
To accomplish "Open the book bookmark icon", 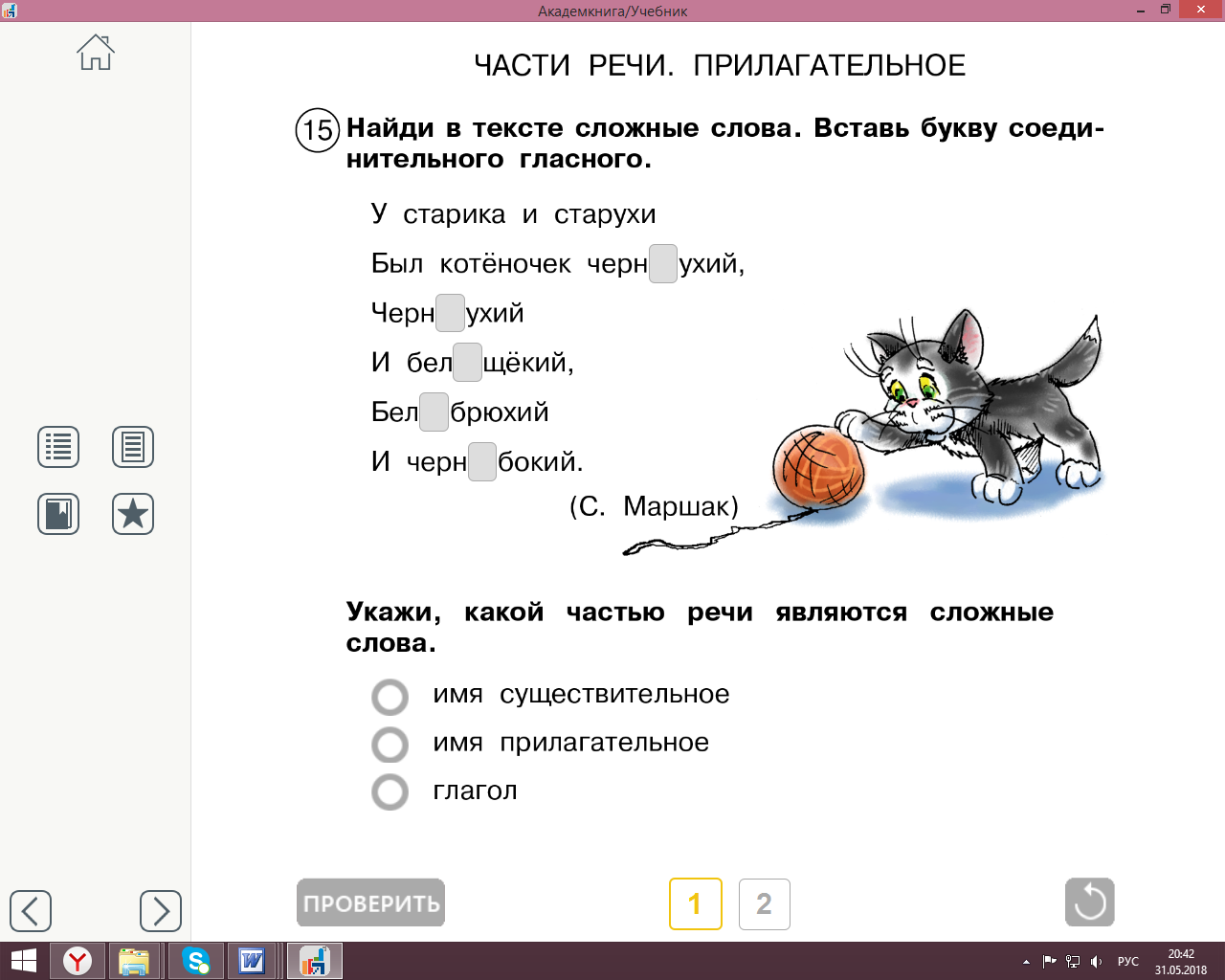I will click(x=58, y=514).
